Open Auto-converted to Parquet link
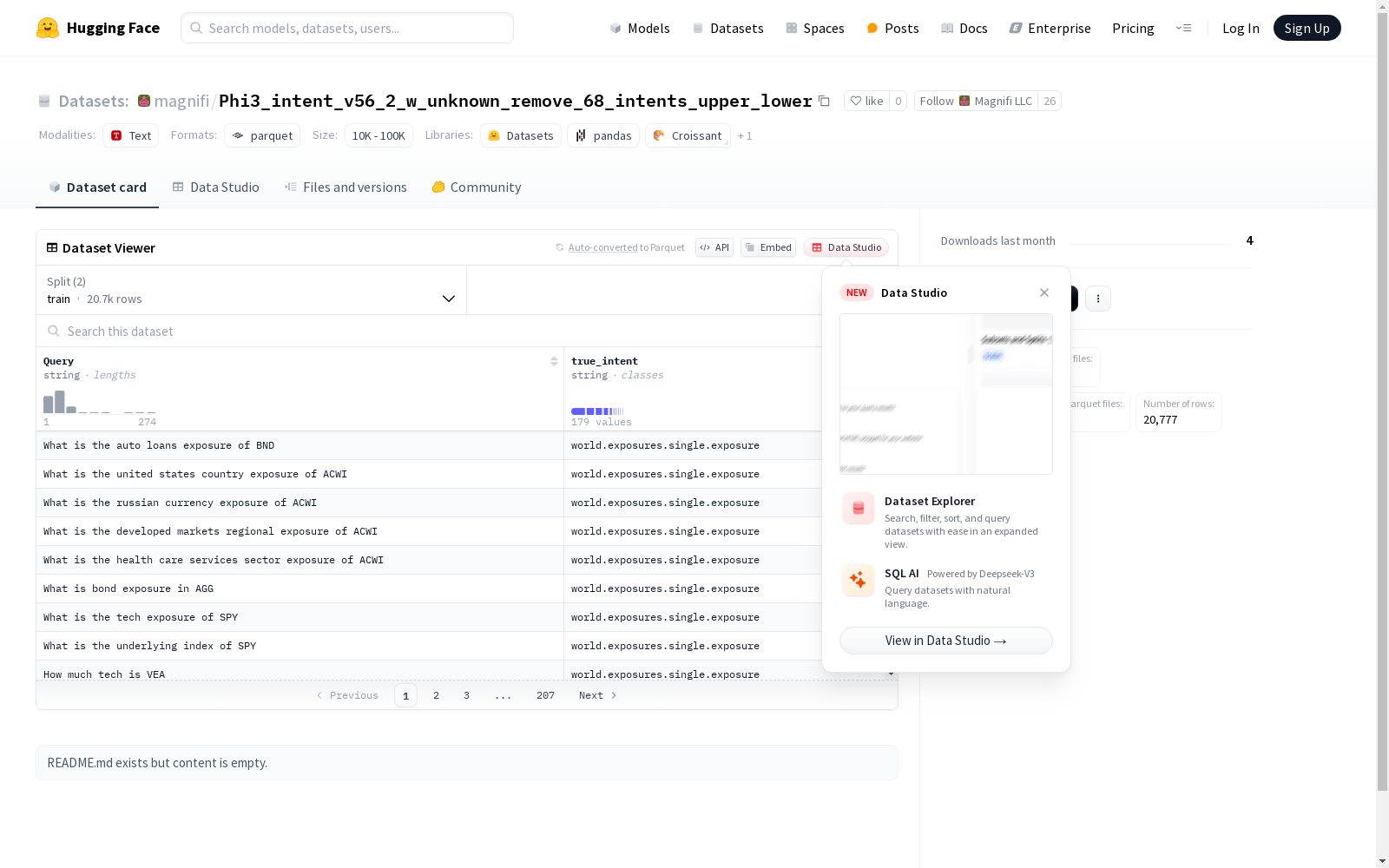1389x868 pixels. pyautogui.click(x=603, y=247)
